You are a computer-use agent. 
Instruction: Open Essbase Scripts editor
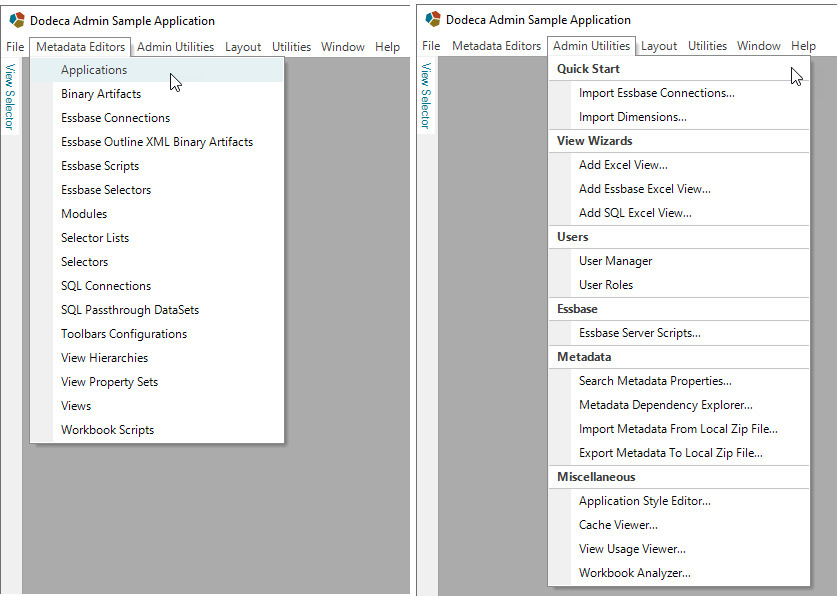157,166
